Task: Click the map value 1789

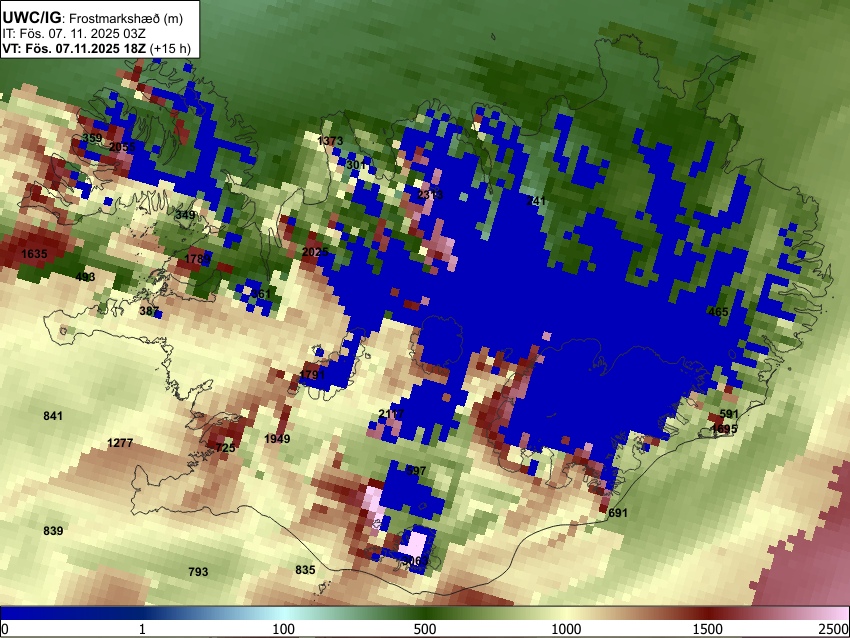Action: click(197, 259)
